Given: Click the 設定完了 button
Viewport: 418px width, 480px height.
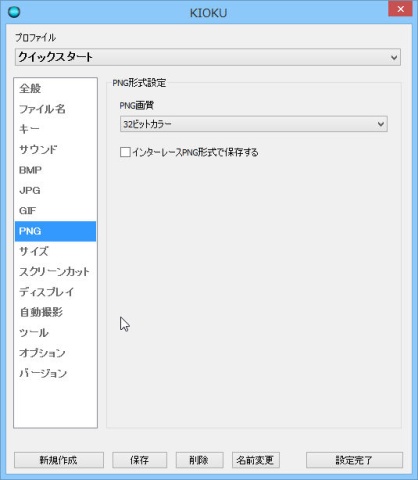Looking at the screenshot, I should point(354,460).
